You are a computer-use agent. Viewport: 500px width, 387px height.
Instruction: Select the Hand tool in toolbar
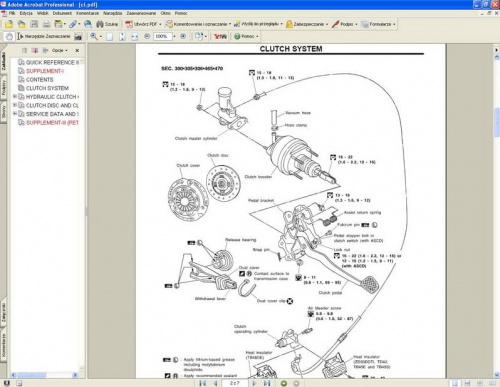[x=9, y=36]
